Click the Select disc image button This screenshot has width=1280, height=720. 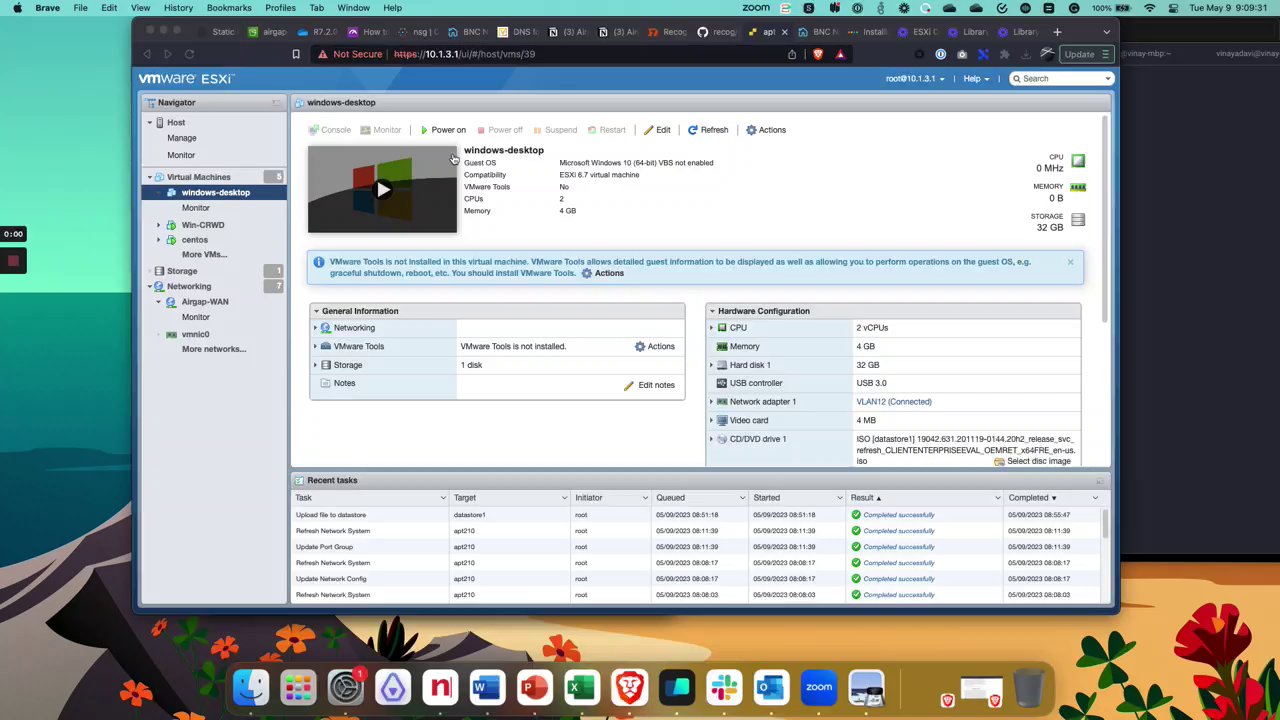(1032, 461)
